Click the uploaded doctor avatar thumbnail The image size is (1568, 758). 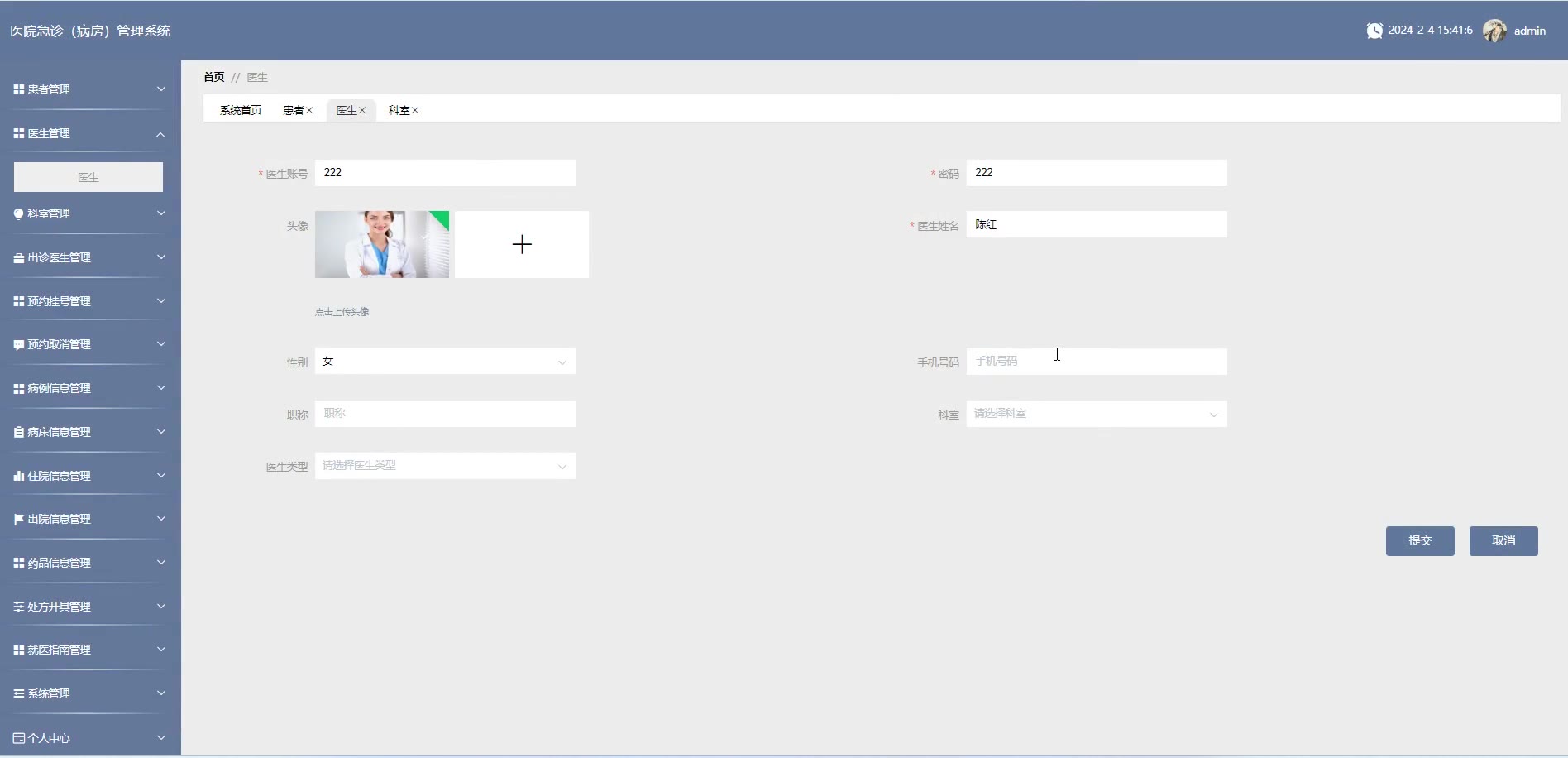pos(382,244)
